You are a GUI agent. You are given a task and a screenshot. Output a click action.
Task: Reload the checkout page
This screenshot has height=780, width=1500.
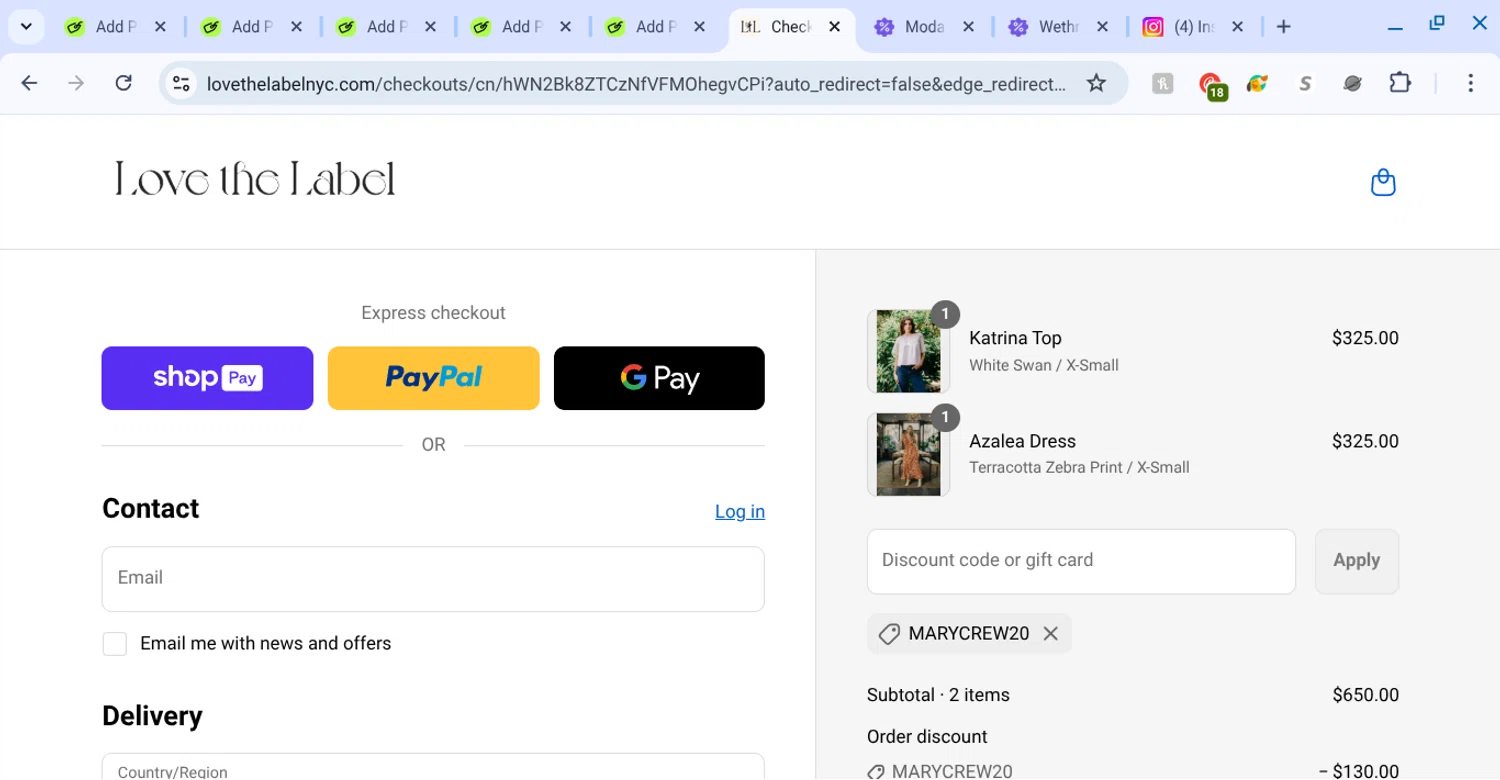pos(123,83)
